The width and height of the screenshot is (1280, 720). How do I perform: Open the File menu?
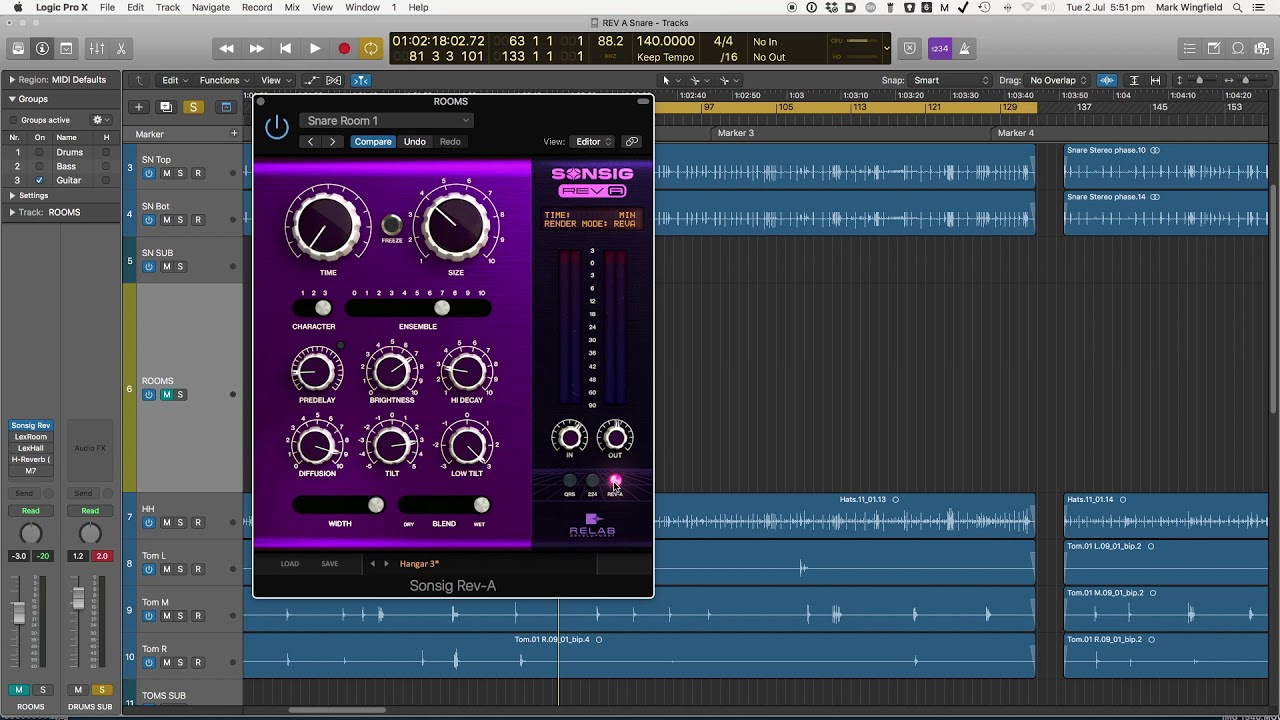107,8
